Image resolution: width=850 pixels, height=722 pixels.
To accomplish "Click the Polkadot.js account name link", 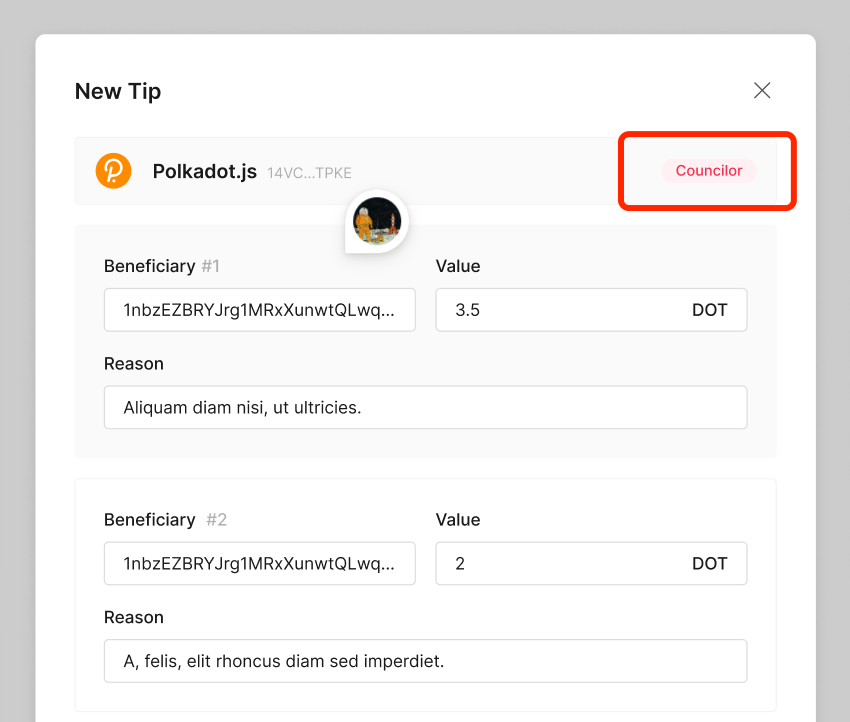I will [x=205, y=171].
